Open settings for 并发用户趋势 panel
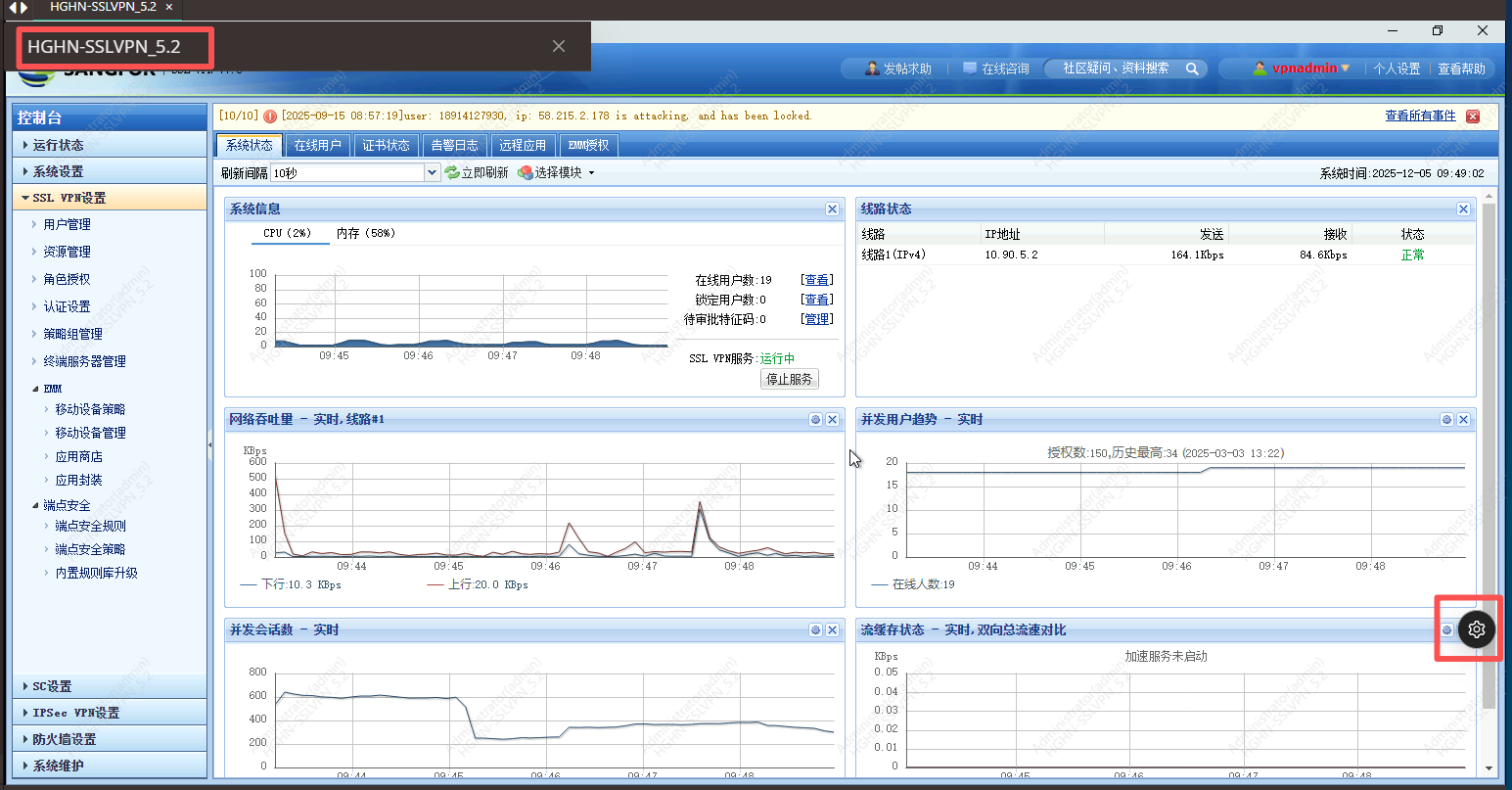1512x790 pixels. pos(1446,420)
